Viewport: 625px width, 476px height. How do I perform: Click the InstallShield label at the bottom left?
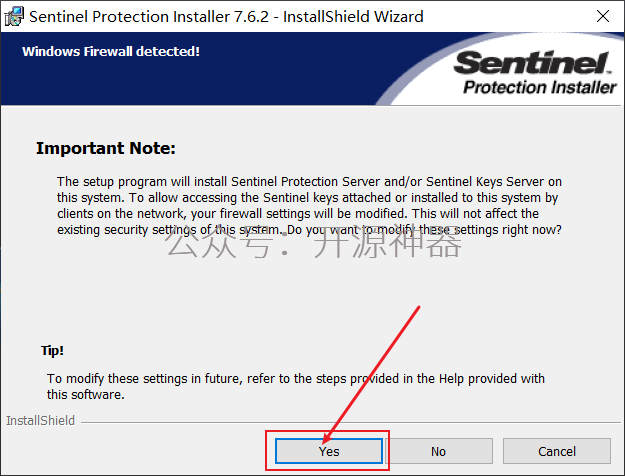(40, 421)
